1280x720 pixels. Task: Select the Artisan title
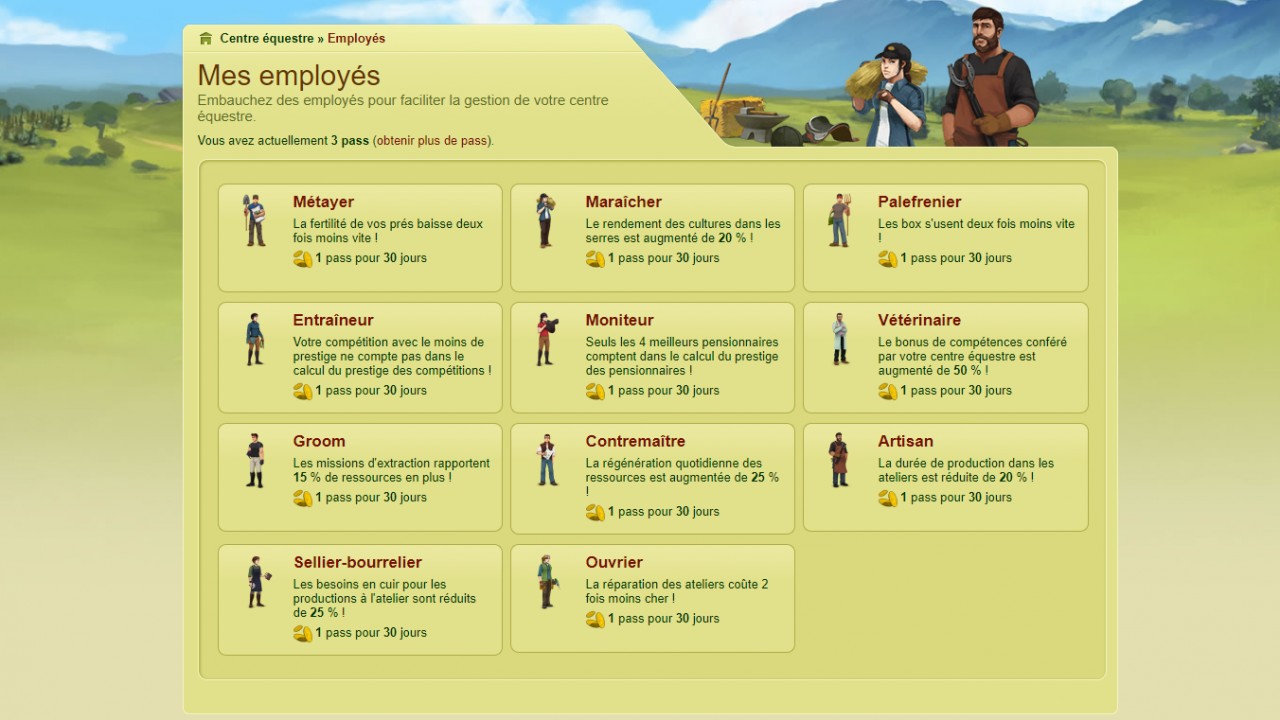[905, 441]
